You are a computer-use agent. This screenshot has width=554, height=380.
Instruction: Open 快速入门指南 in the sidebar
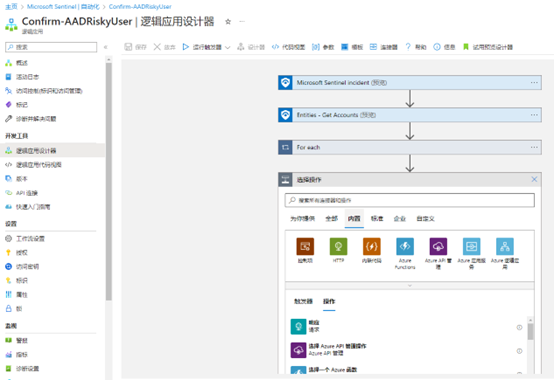click(28, 207)
